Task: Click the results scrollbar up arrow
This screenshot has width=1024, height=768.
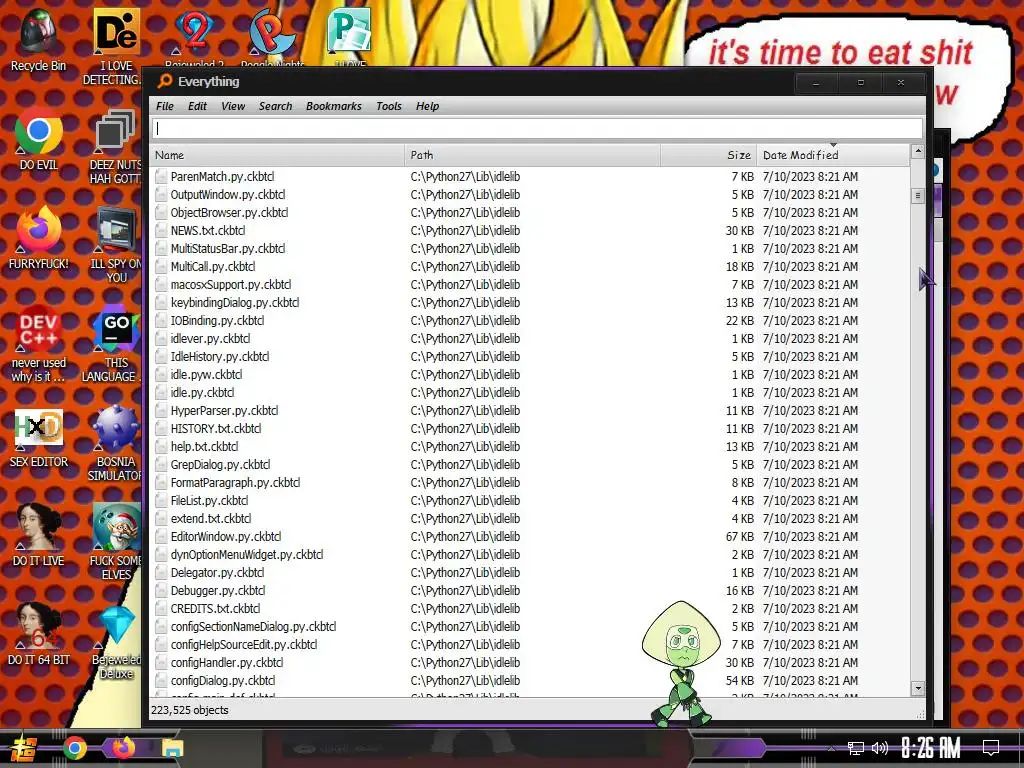Action: 918,152
